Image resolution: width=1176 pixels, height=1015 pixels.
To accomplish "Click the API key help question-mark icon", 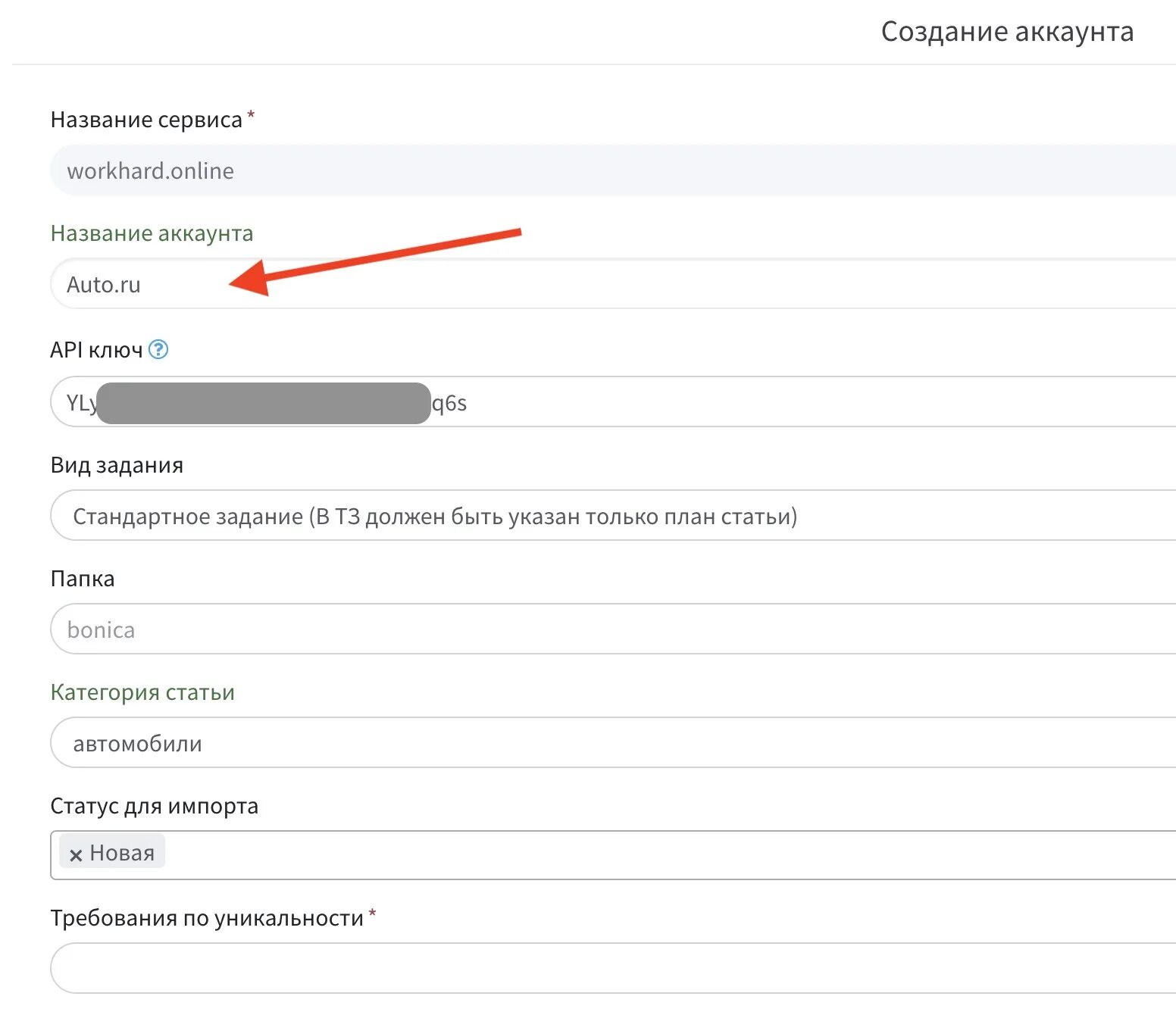I will (x=158, y=349).
